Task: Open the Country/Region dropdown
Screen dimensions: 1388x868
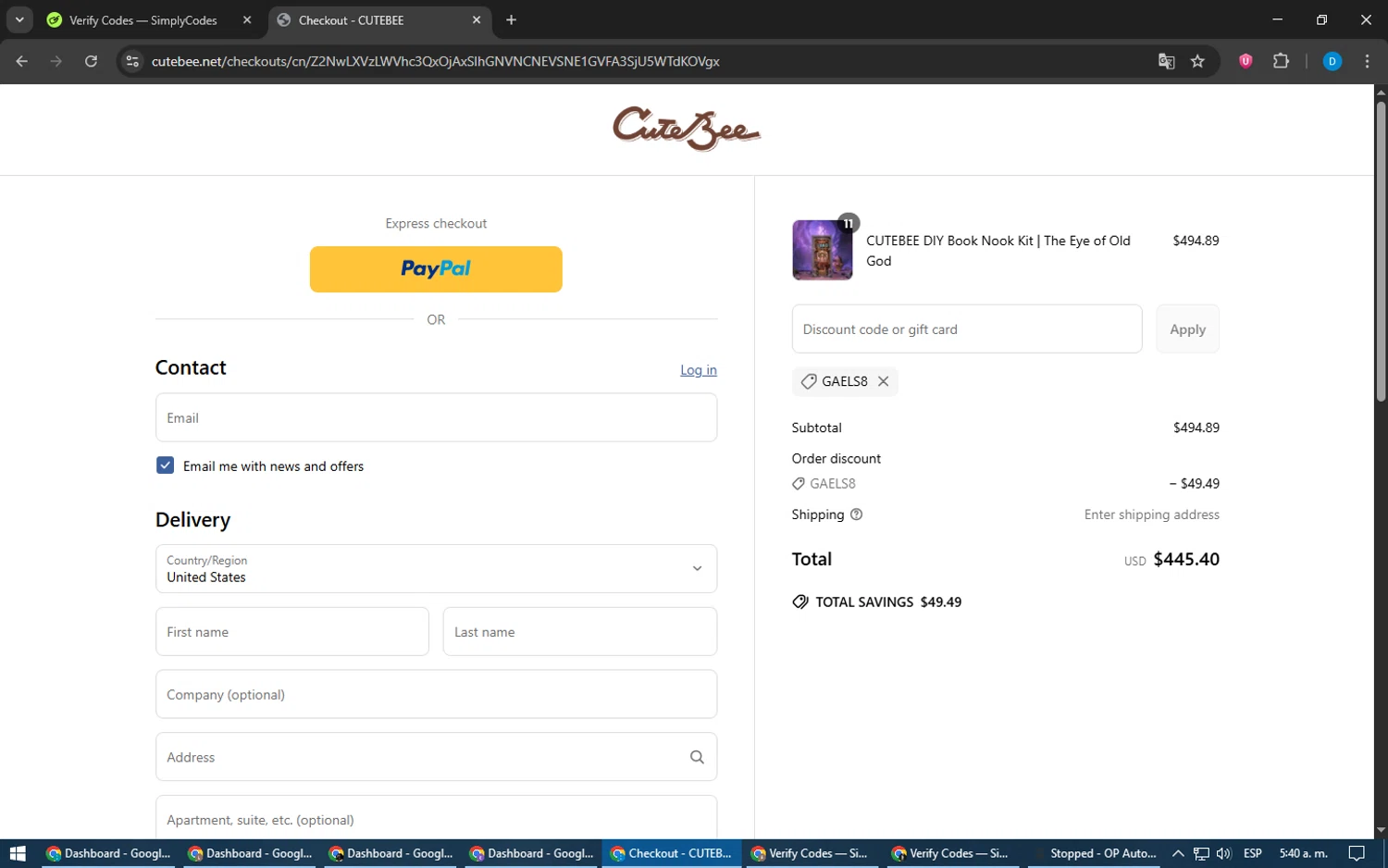Action: [x=436, y=568]
